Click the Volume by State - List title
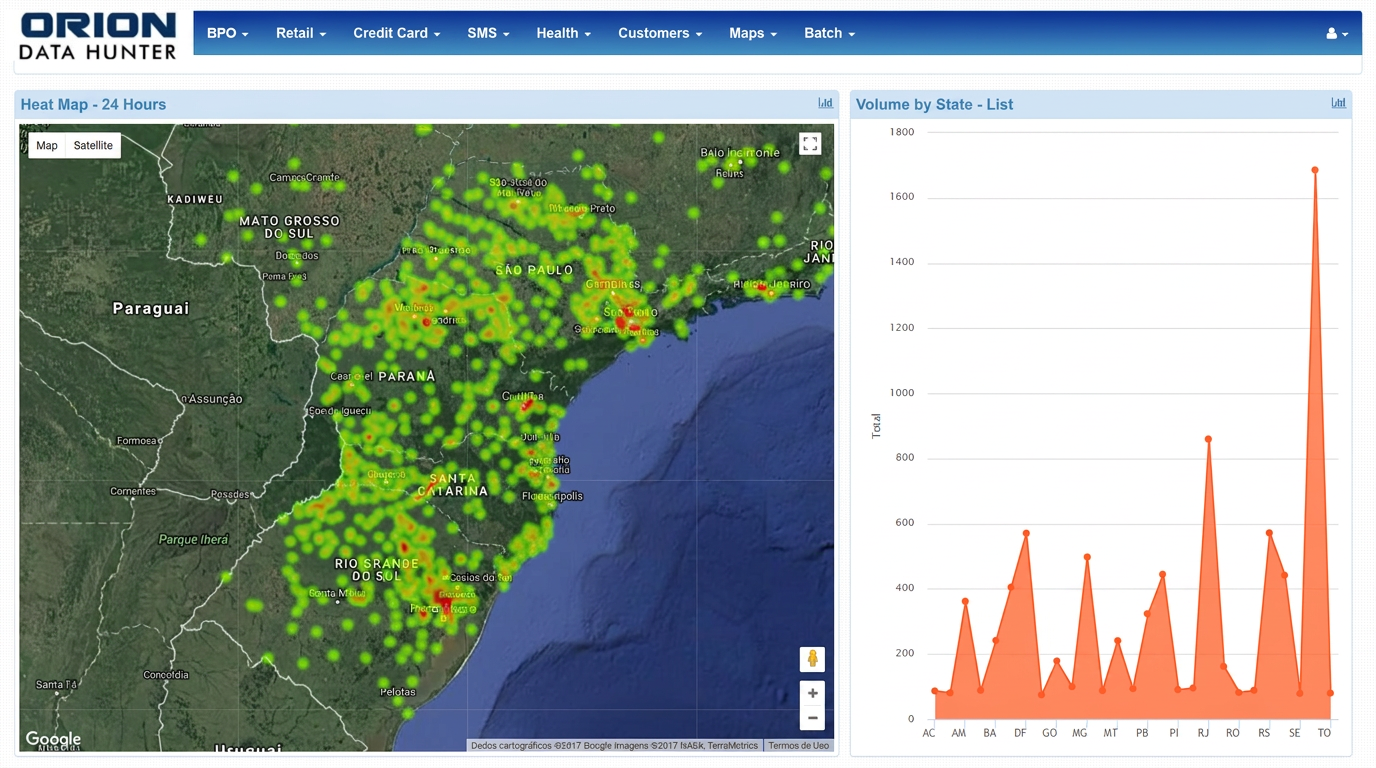This screenshot has height=768, width=1376. [934, 104]
